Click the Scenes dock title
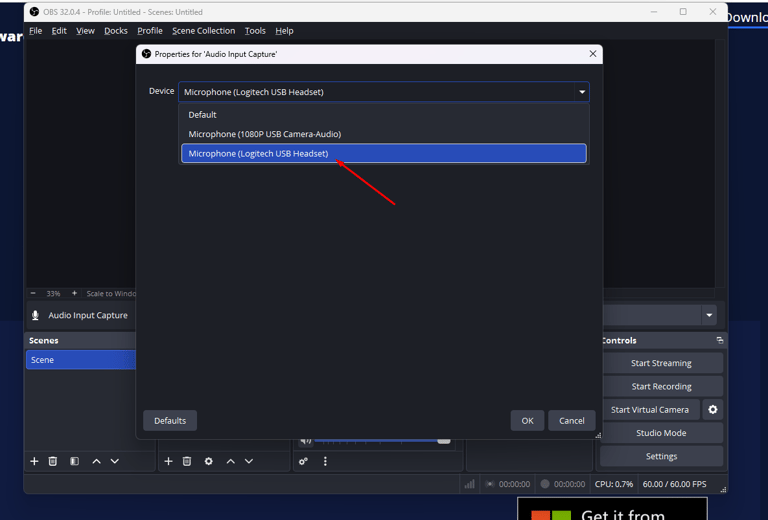 pos(44,340)
